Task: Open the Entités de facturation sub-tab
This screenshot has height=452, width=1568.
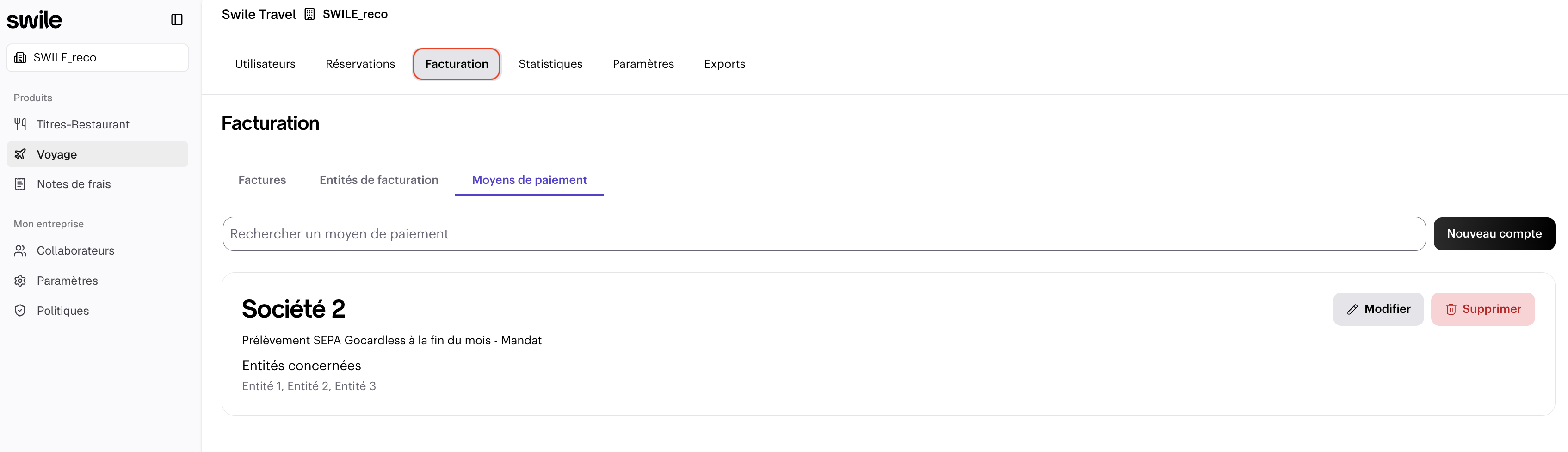Action: 379,180
